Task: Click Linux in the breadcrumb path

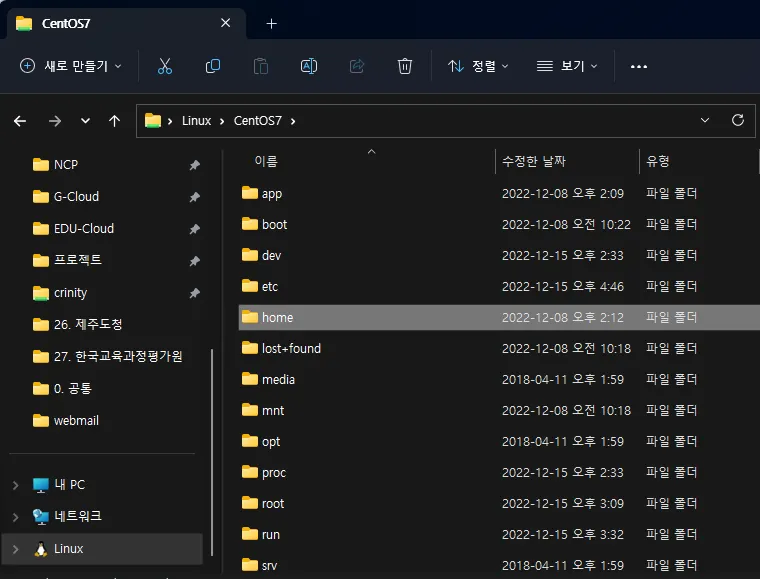Action: pos(196,121)
